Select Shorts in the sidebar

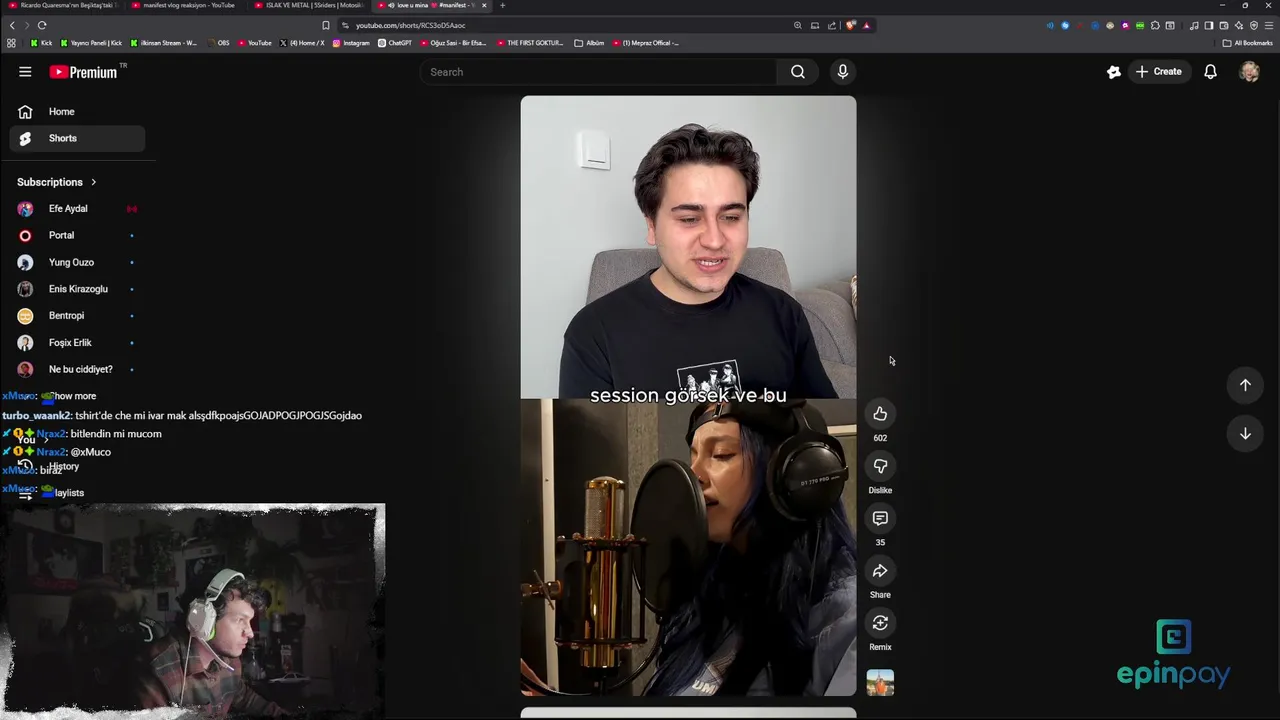(x=77, y=138)
